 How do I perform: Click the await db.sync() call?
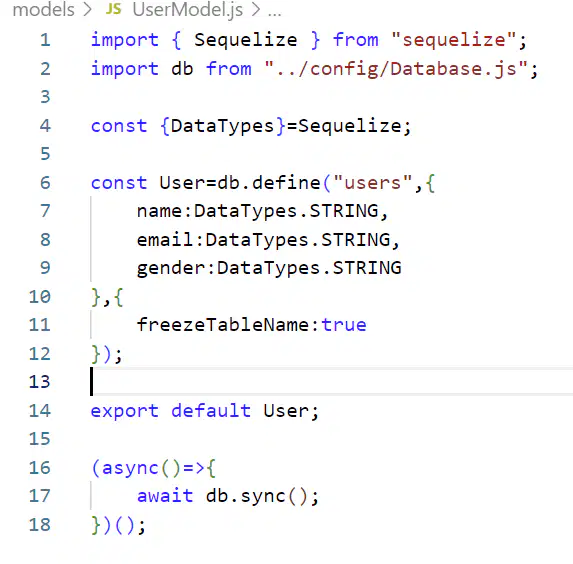click(x=228, y=496)
